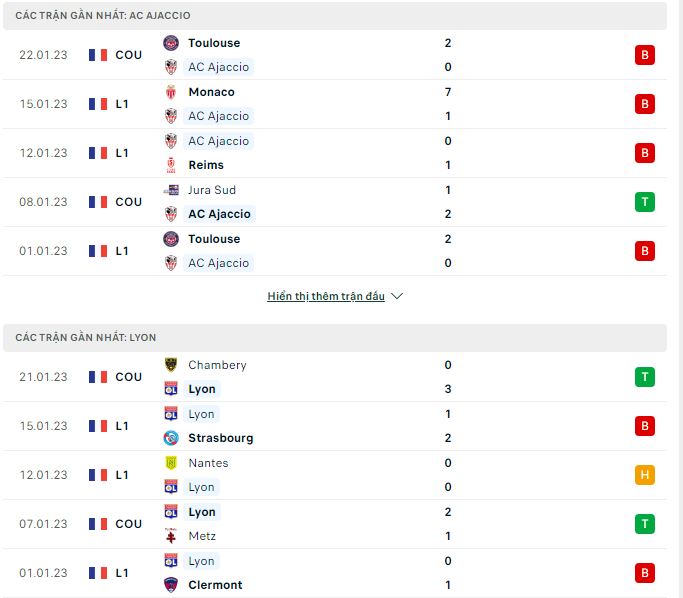The width and height of the screenshot is (683, 598).
Task: Click the Metz club crest icon
Action: point(171,536)
